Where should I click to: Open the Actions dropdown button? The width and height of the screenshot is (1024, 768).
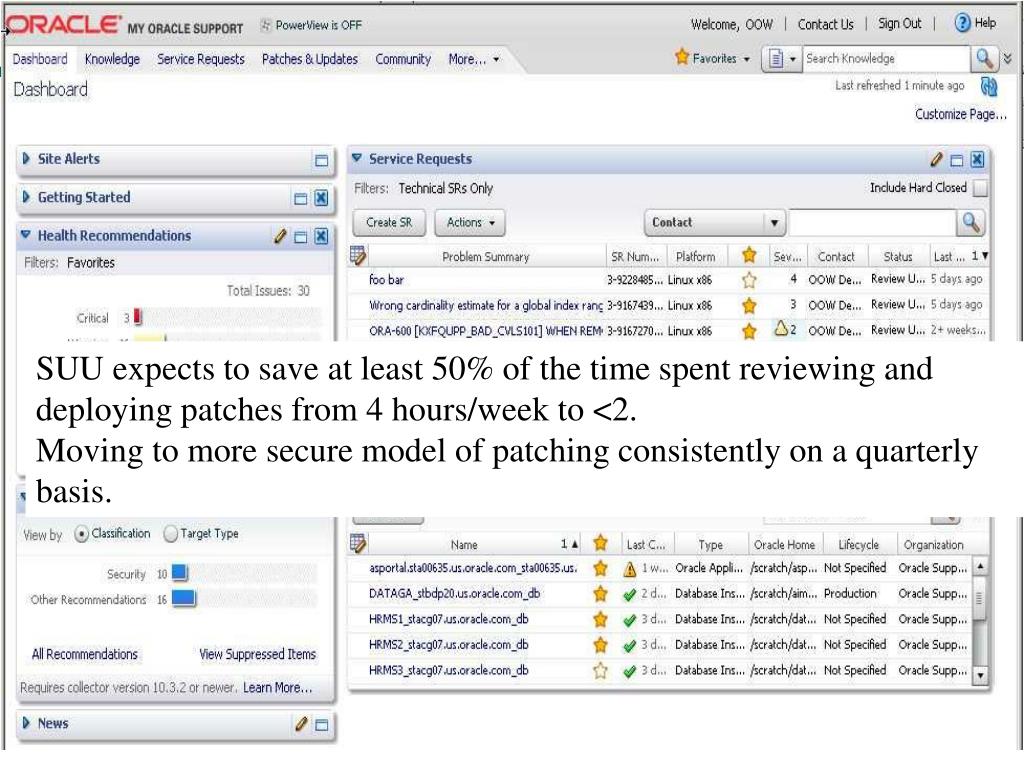click(470, 223)
